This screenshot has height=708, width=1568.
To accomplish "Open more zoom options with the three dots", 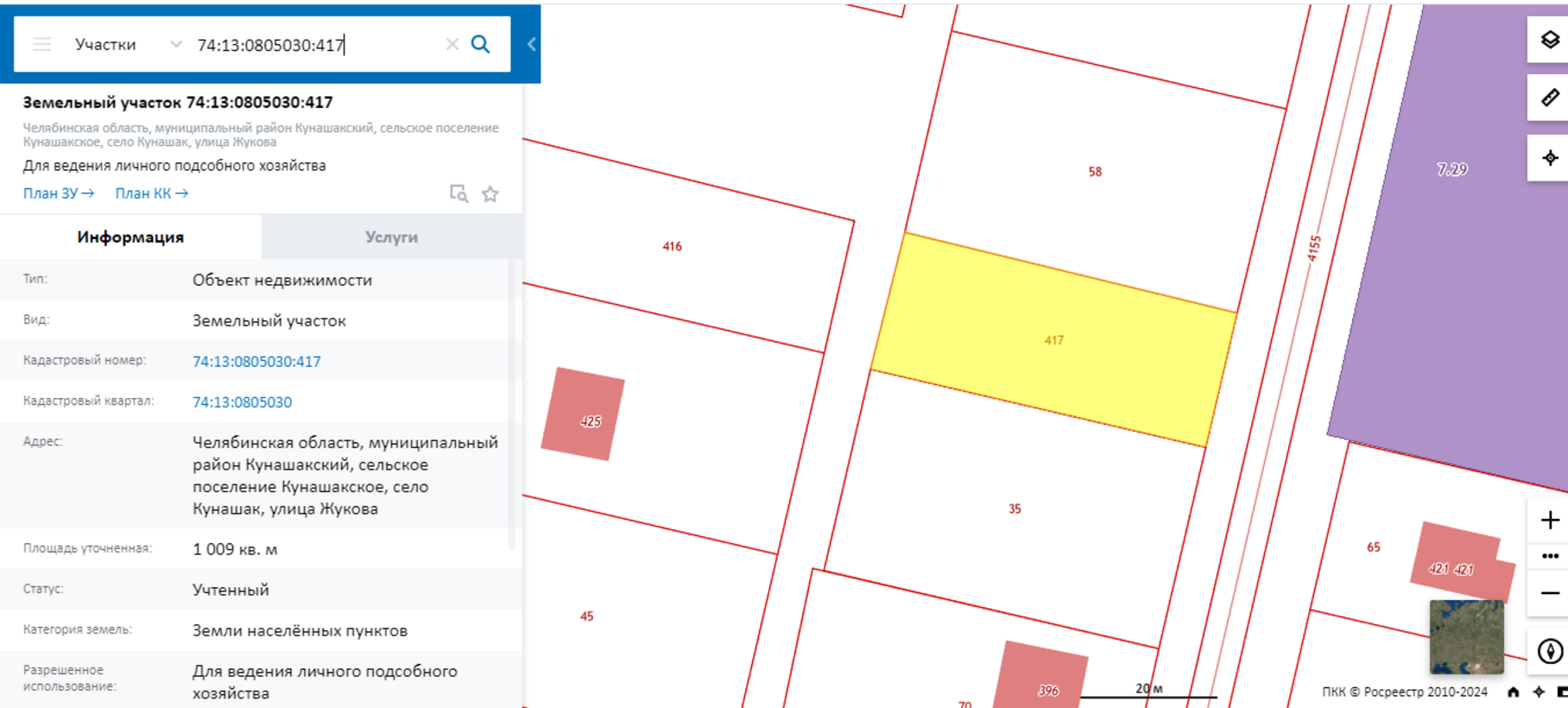I will (x=1549, y=556).
